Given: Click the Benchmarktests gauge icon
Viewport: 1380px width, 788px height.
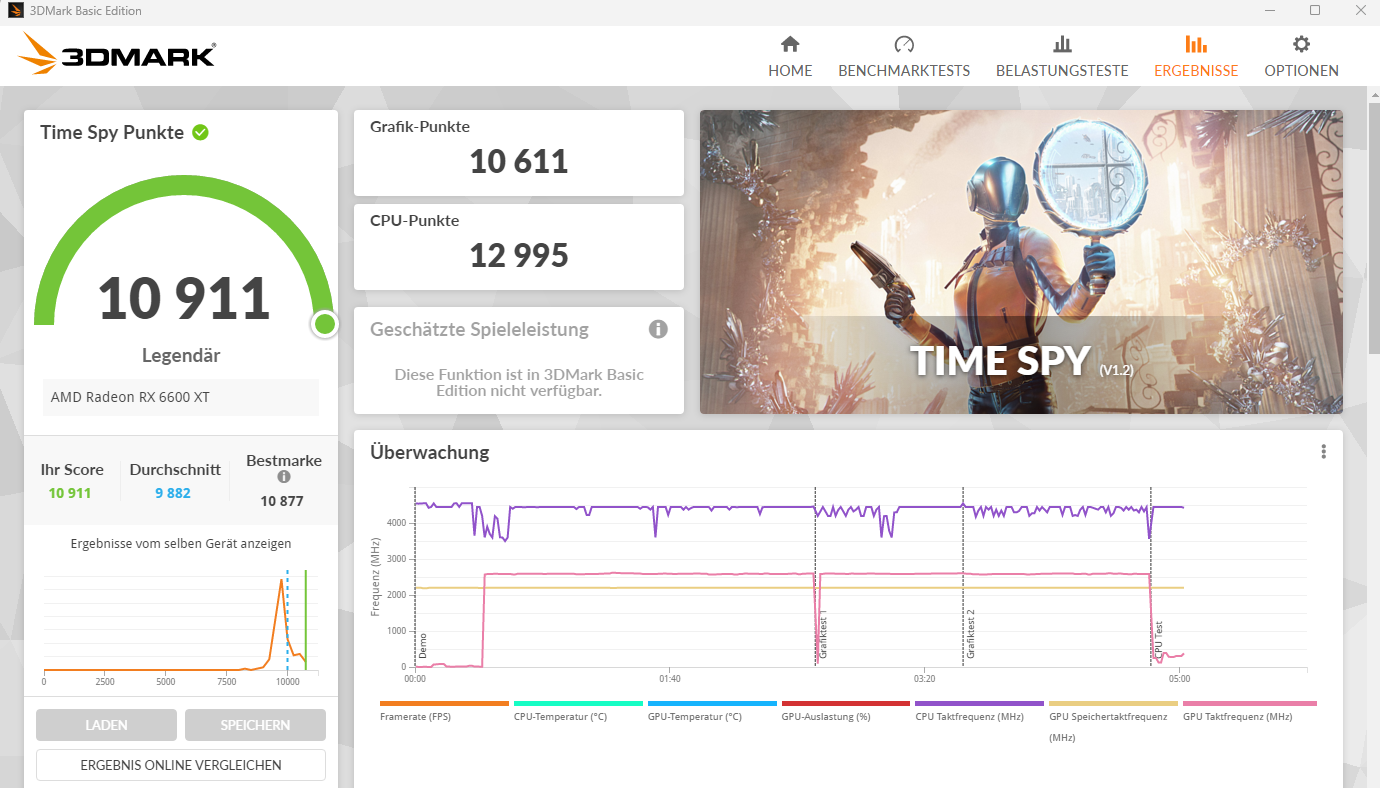Looking at the screenshot, I should click(x=904, y=44).
